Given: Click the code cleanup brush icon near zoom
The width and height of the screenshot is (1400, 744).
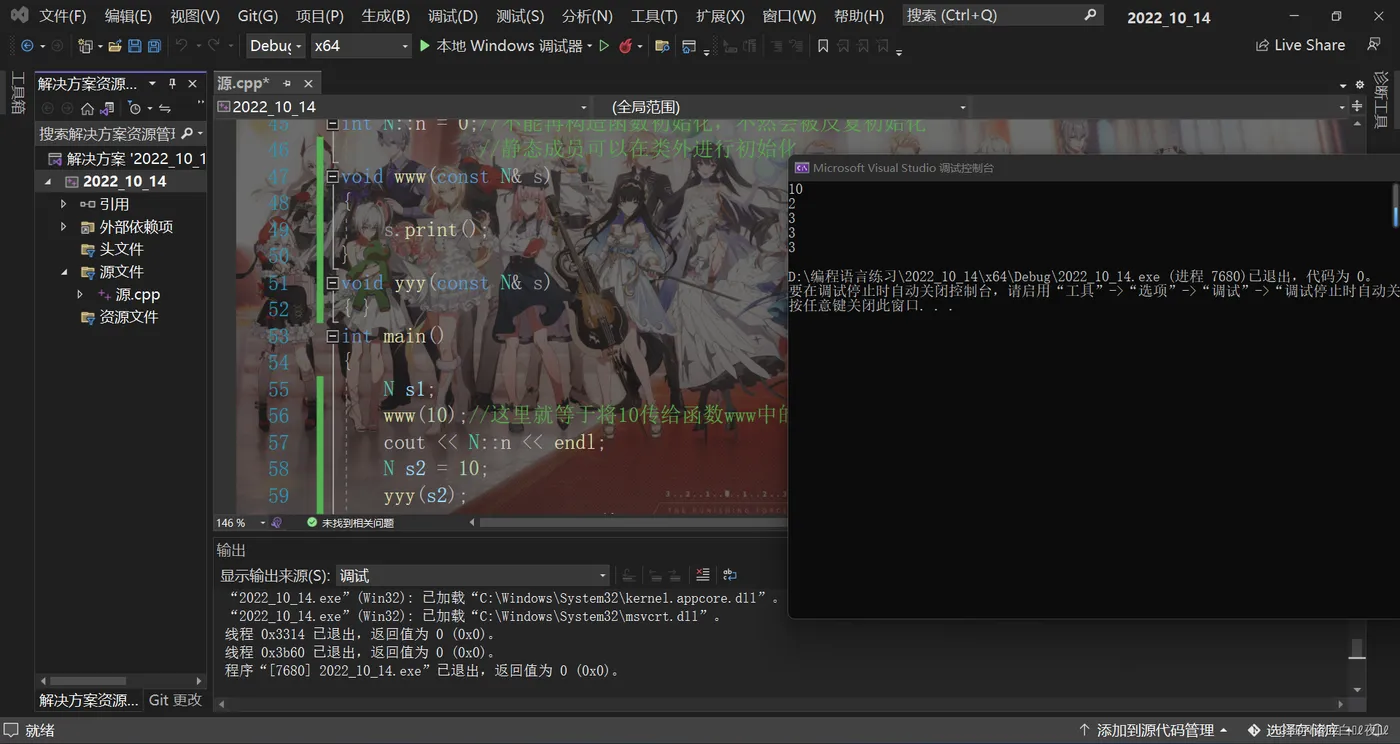Looking at the screenshot, I should pos(277,523).
